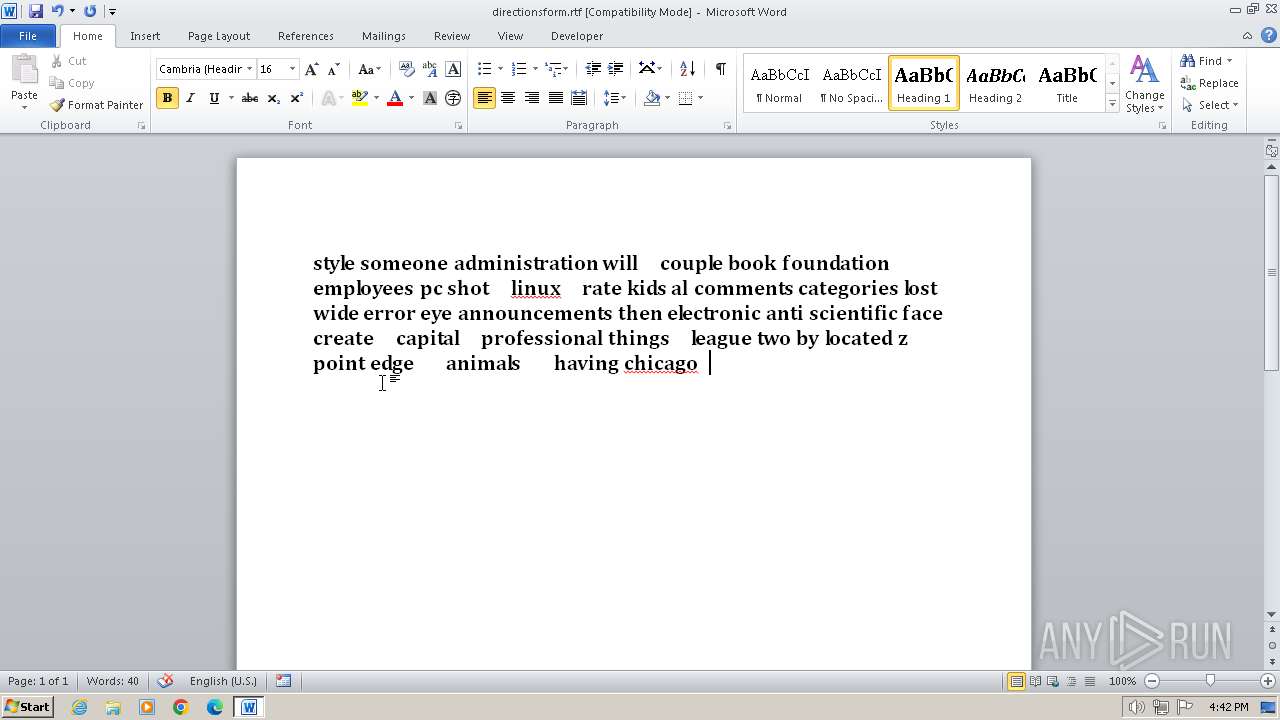Click the Copy command

(72, 83)
